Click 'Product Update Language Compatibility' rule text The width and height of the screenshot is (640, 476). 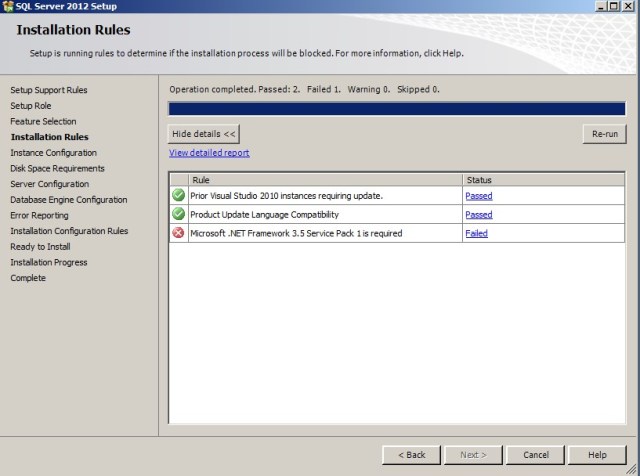[264, 215]
